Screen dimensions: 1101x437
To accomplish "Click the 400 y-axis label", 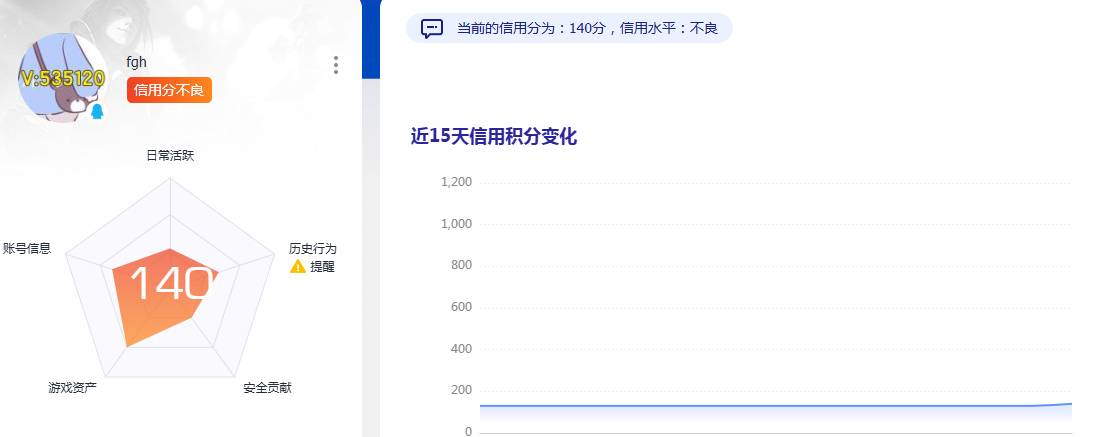I will click(461, 348).
